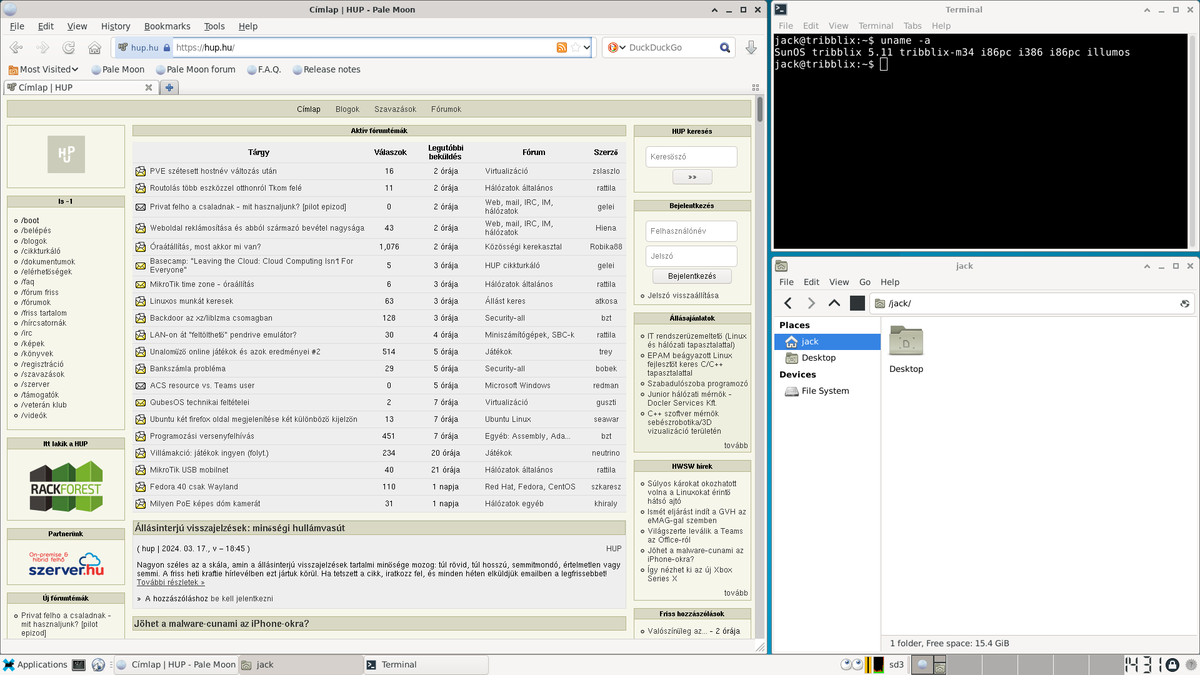Open the Release notes bookmark
Viewport: 1200px width, 675px height.
326,70
